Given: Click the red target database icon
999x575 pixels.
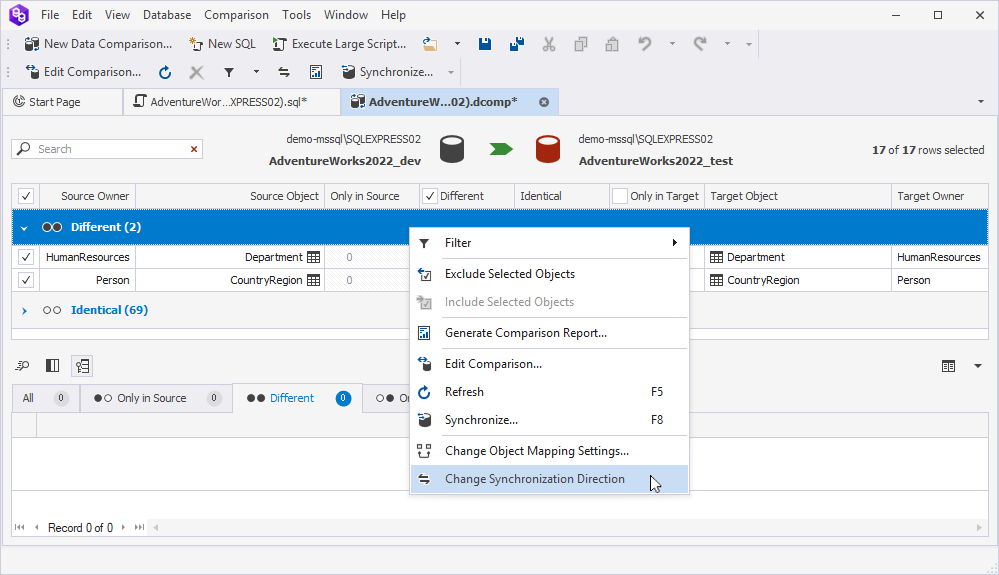Looking at the screenshot, I should click(547, 149).
